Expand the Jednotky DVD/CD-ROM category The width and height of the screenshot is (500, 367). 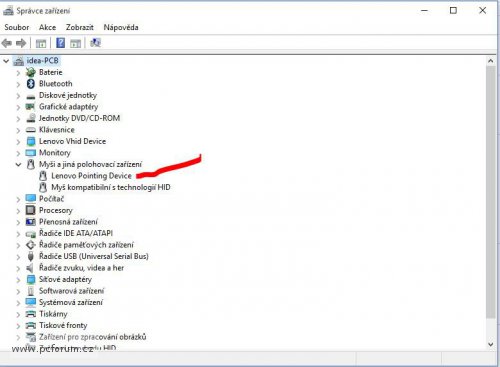(18, 119)
